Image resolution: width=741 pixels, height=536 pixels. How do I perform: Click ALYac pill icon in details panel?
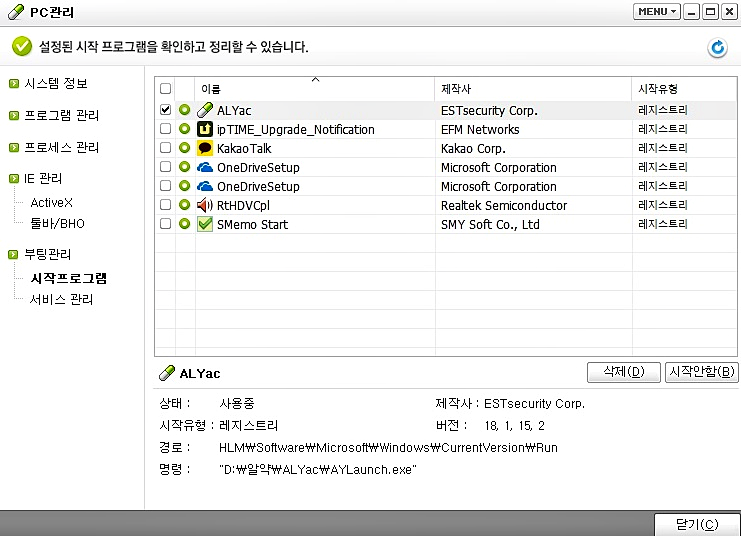click(167, 373)
